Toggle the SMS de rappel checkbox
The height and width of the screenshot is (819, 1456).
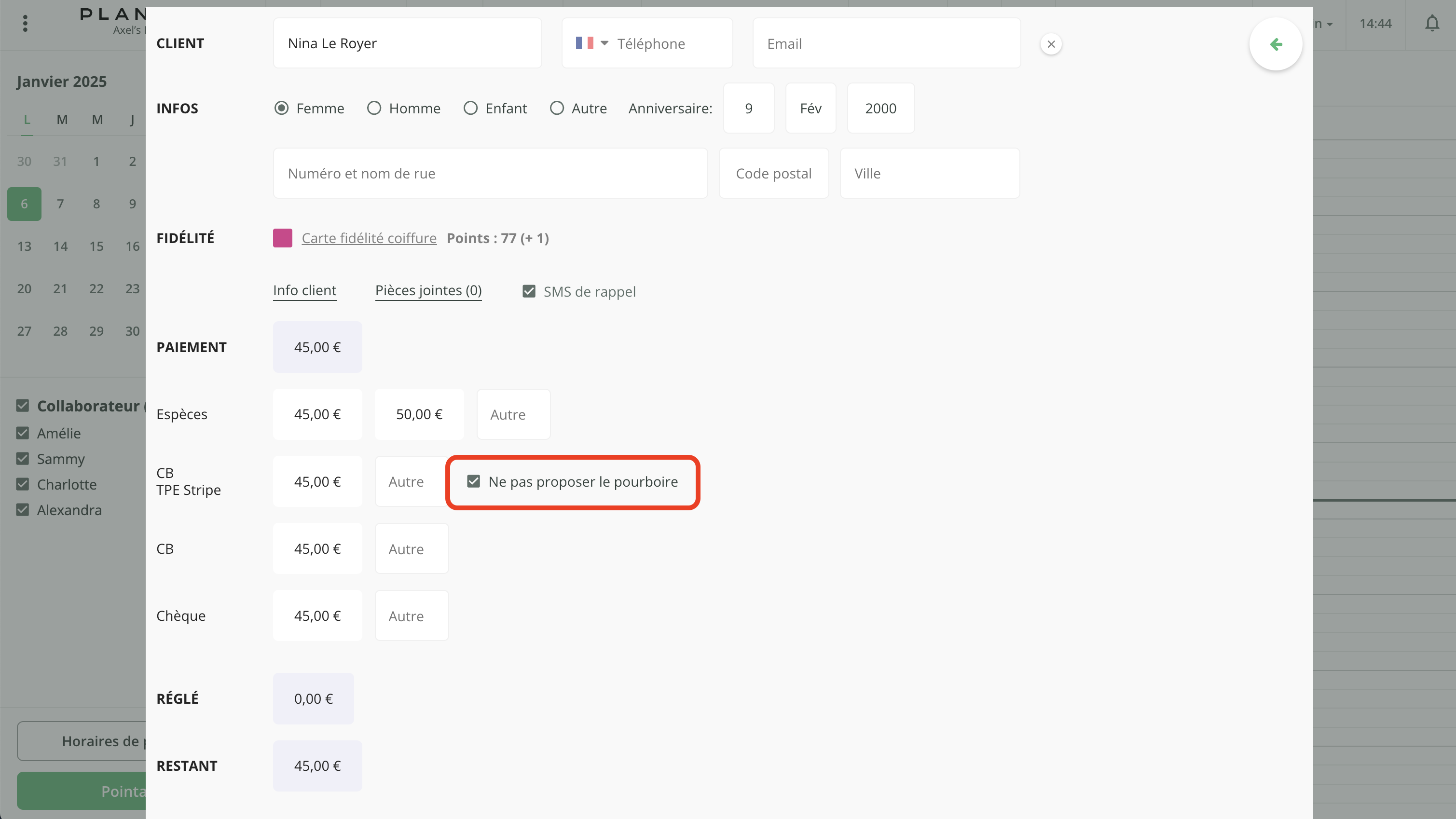pos(529,292)
